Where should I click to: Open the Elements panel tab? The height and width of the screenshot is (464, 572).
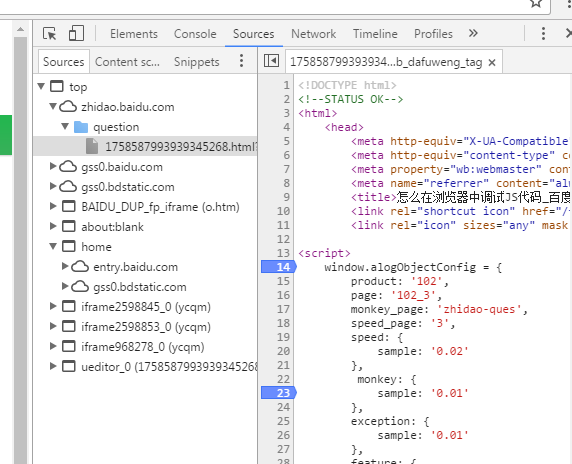(134, 34)
